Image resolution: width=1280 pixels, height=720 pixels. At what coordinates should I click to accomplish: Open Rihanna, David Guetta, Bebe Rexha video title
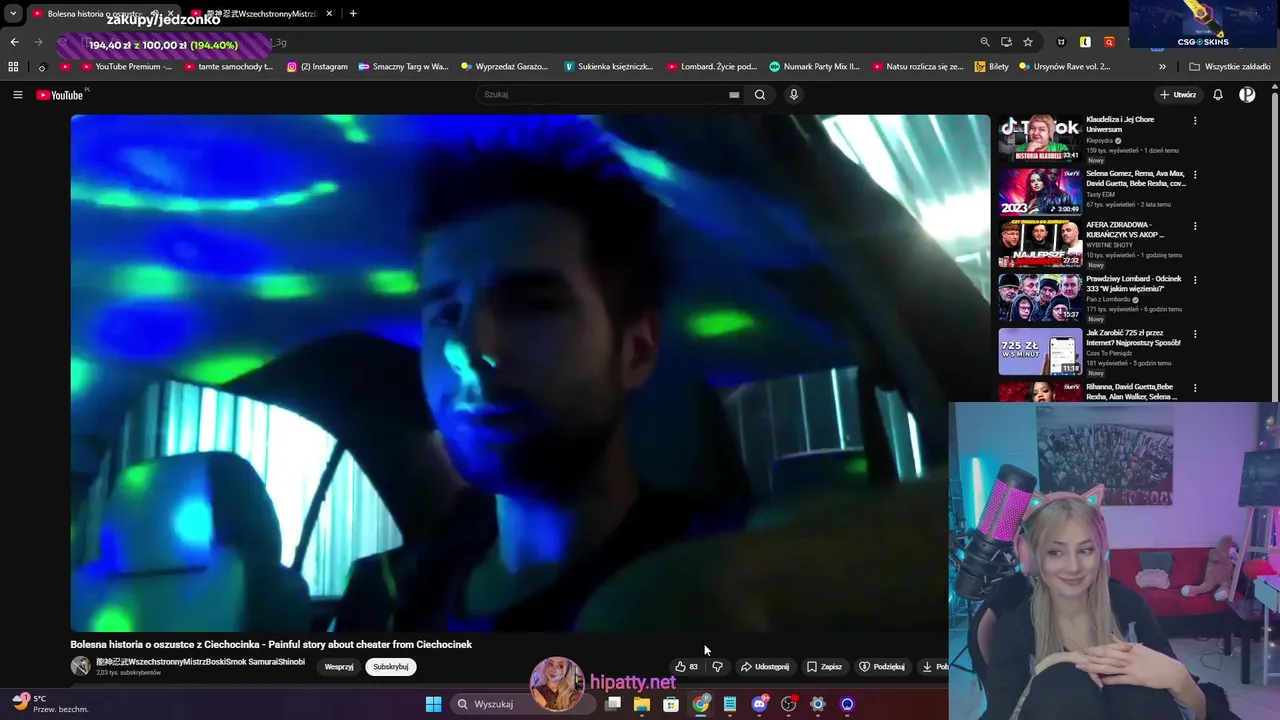(x=1134, y=392)
